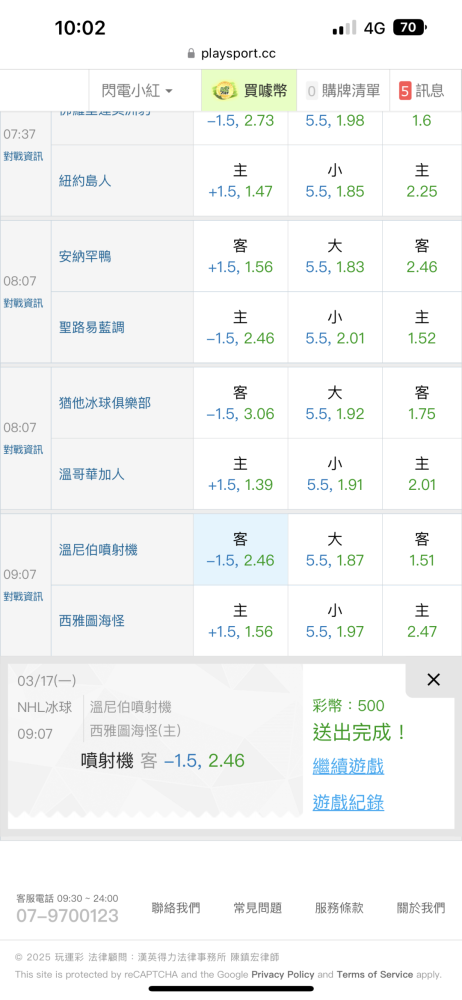The image size is (462, 1000).
Task: Open the 閃電小紅 user dropdown
Action: tap(137, 91)
